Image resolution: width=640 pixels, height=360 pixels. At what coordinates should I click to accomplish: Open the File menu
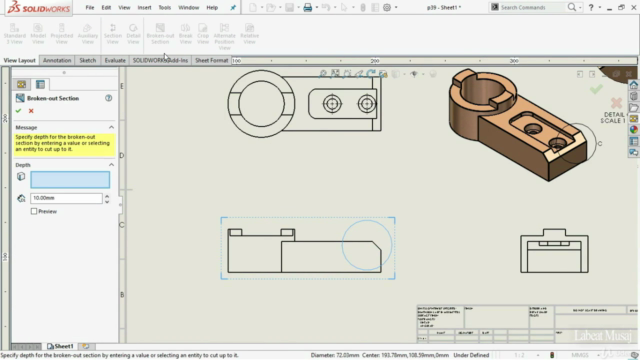90,7
